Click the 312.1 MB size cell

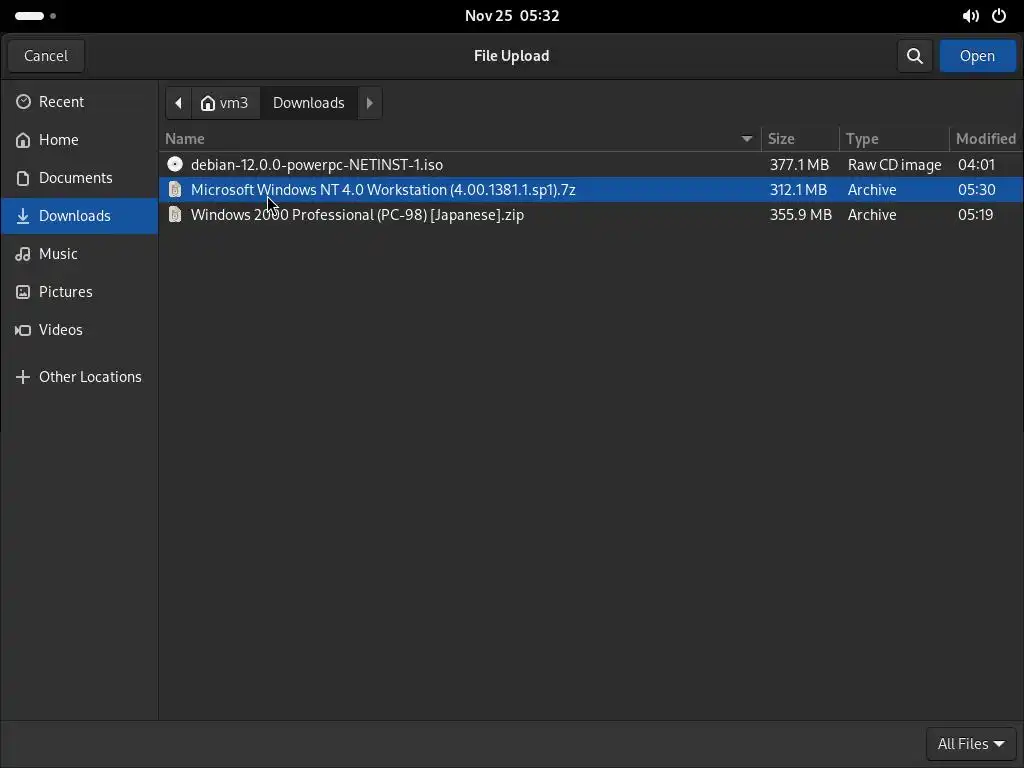(798, 190)
